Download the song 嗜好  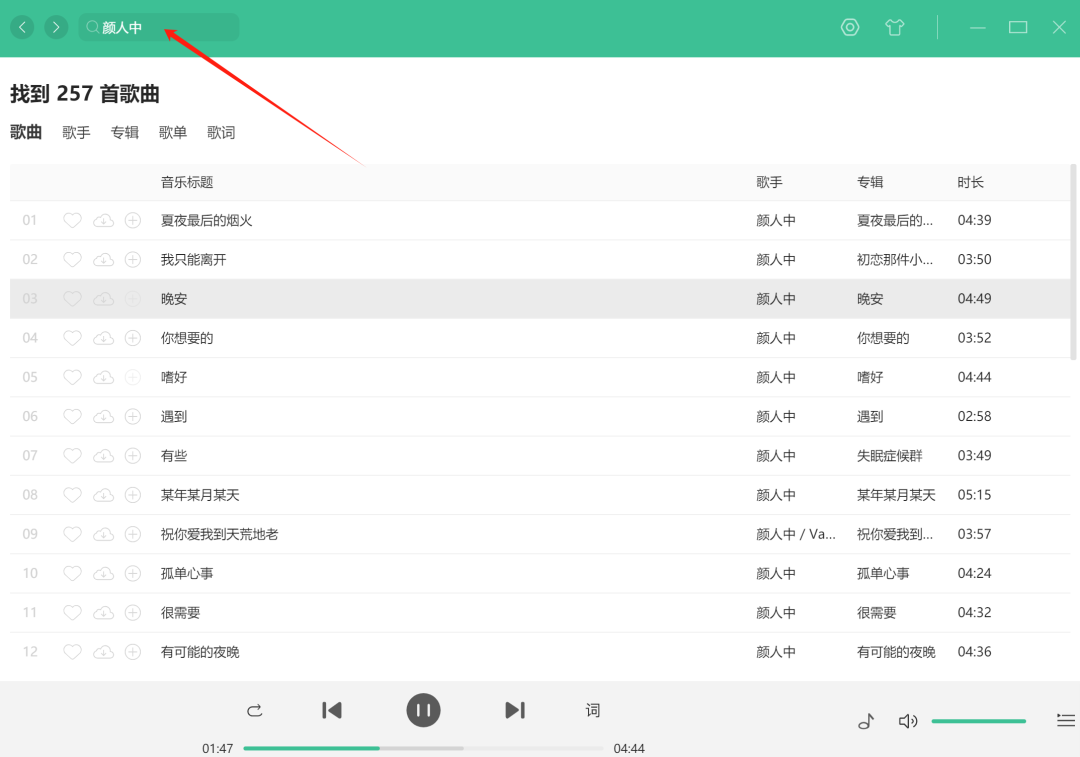tap(103, 377)
